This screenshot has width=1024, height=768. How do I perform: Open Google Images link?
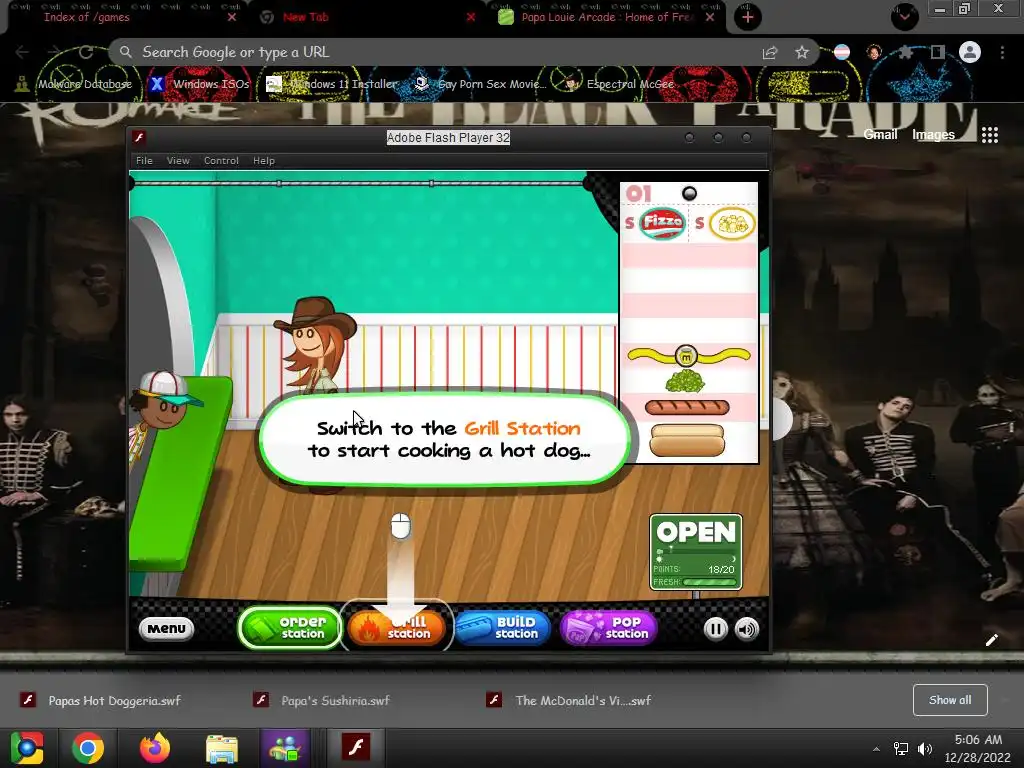(x=933, y=135)
